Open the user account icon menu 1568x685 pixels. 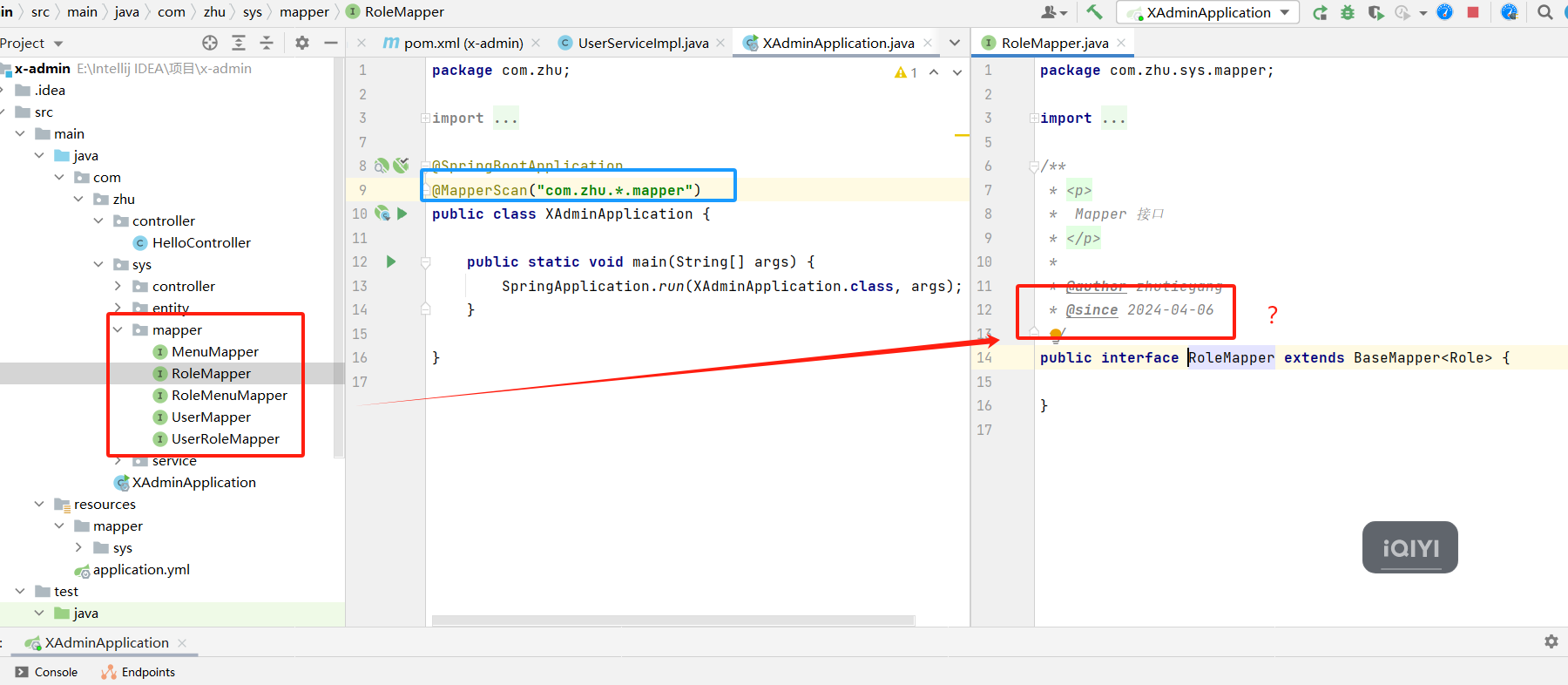[x=1053, y=12]
